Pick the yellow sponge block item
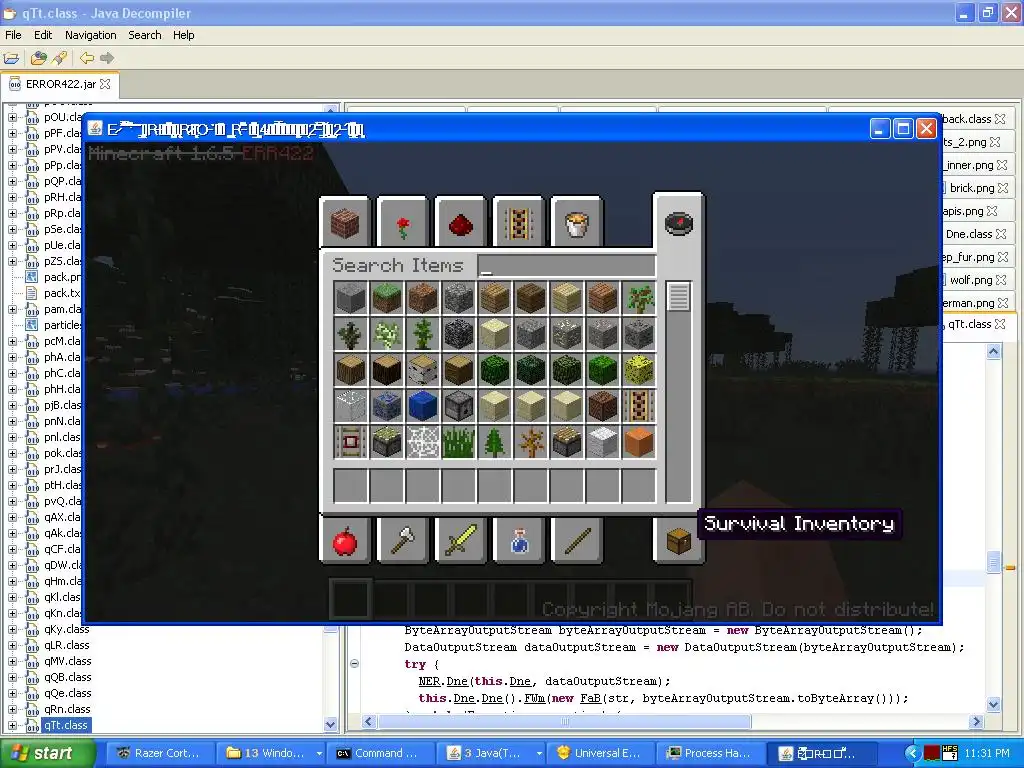This screenshot has height=768, width=1024. pos(638,370)
